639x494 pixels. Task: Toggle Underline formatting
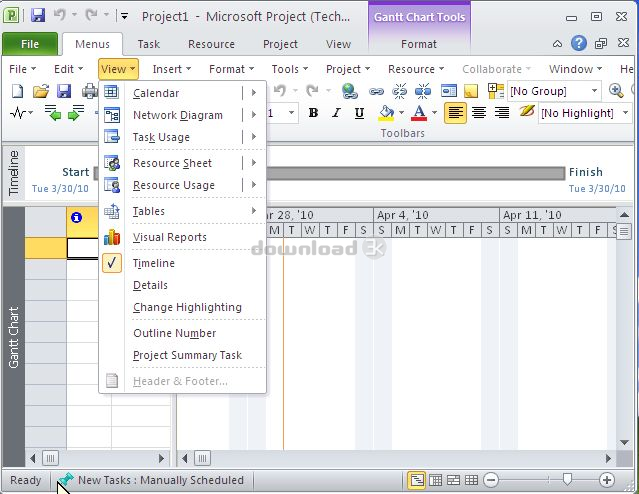359,113
